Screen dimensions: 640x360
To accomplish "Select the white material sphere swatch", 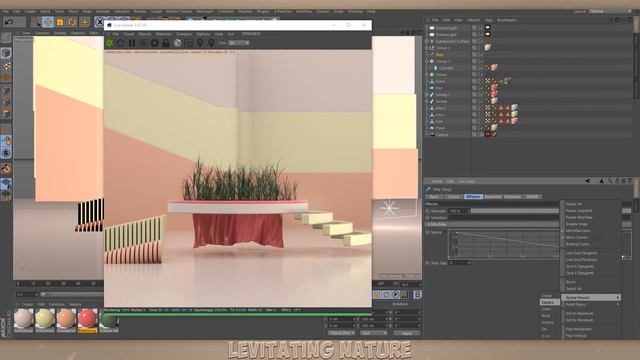I will coord(24,318).
